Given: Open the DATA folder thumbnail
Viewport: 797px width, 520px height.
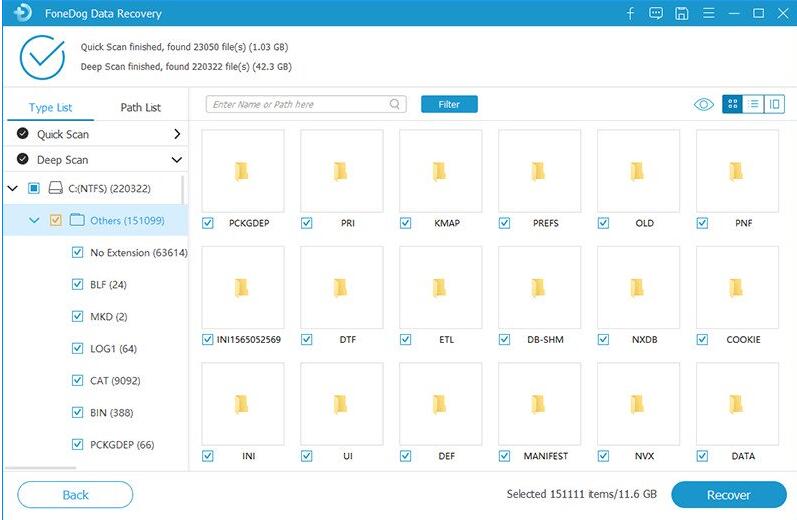Looking at the screenshot, I should point(737,404).
